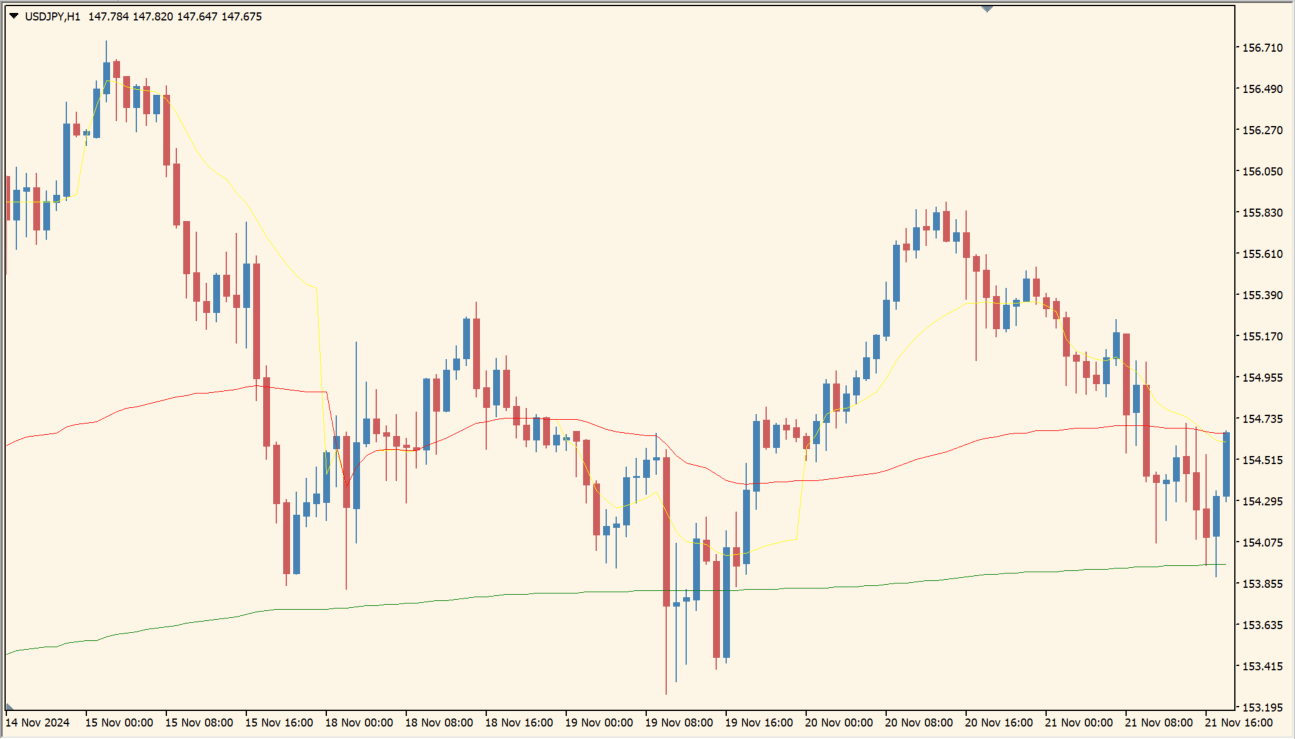Image resolution: width=1295 pixels, height=739 pixels.
Task: Select price axis label 153.415
Action: [x=1262, y=667]
